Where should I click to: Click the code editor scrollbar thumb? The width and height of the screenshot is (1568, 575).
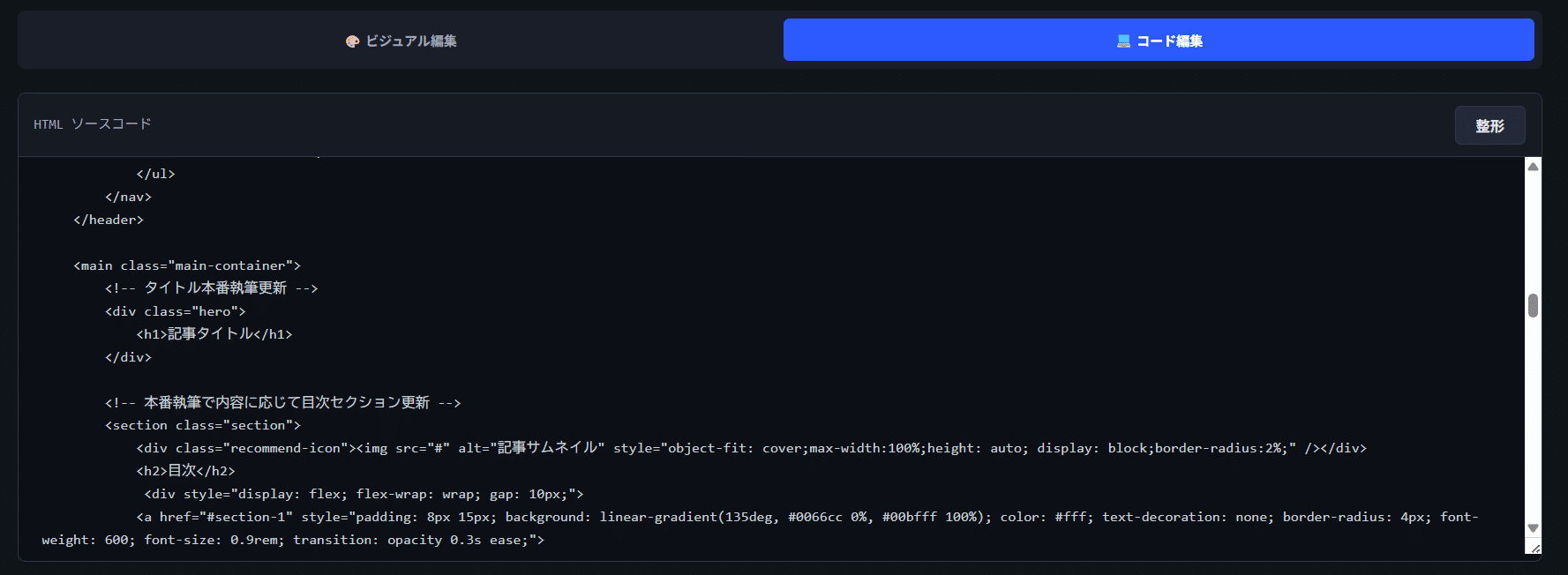(1534, 305)
